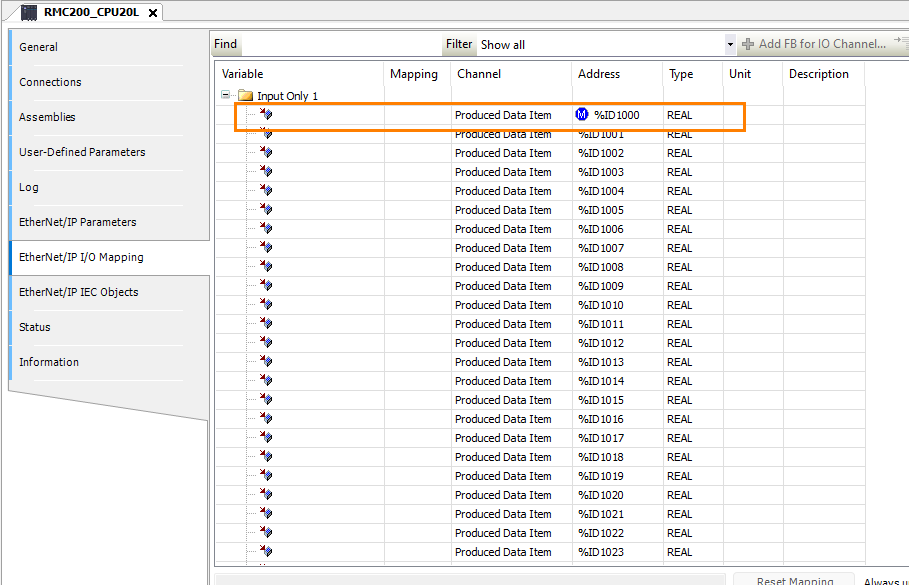Screen dimensions: 909x585
Task: Click the Input Only 1 folder icon
Action: (245, 96)
